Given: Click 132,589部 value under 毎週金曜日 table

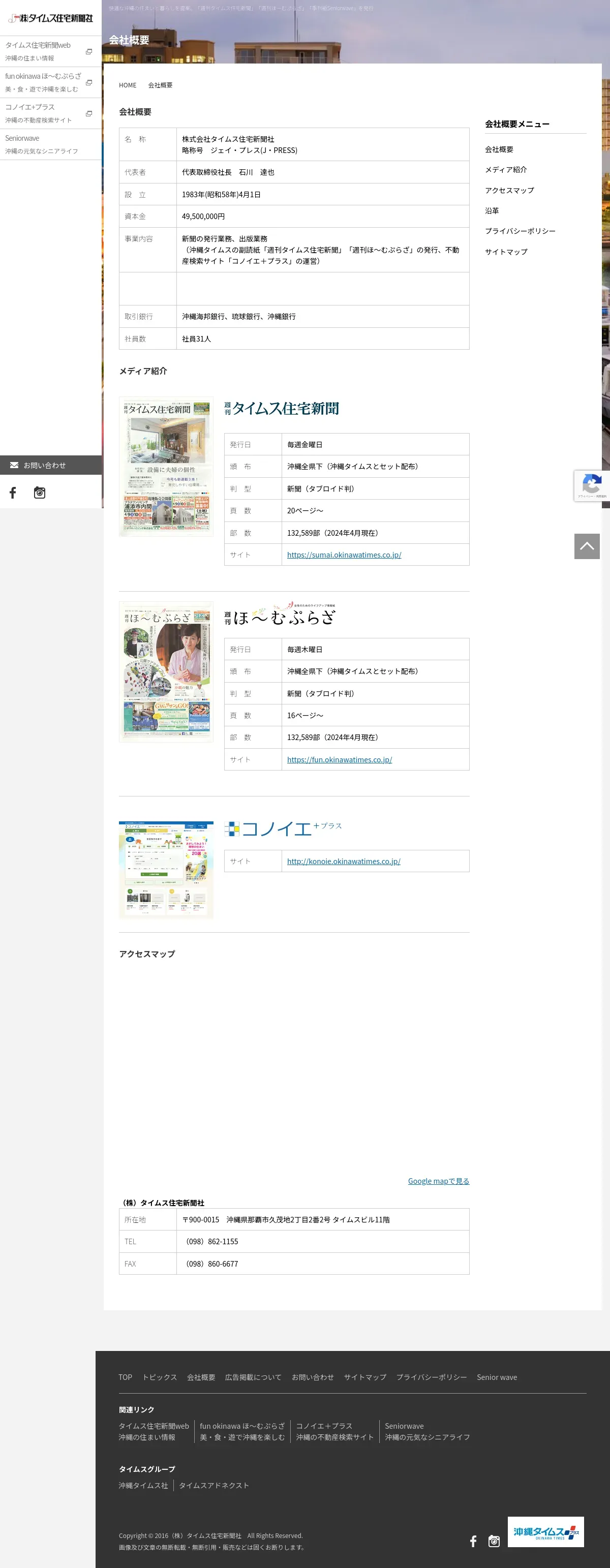Looking at the screenshot, I should 332,533.
